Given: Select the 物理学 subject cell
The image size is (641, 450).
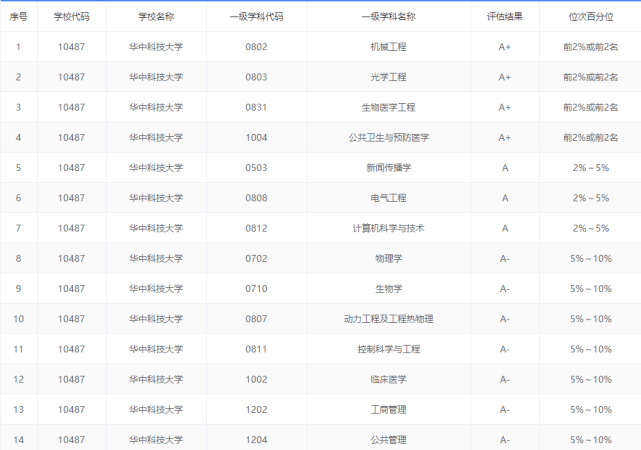Looking at the screenshot, I should pyautogui.click(x=388, y=259).
